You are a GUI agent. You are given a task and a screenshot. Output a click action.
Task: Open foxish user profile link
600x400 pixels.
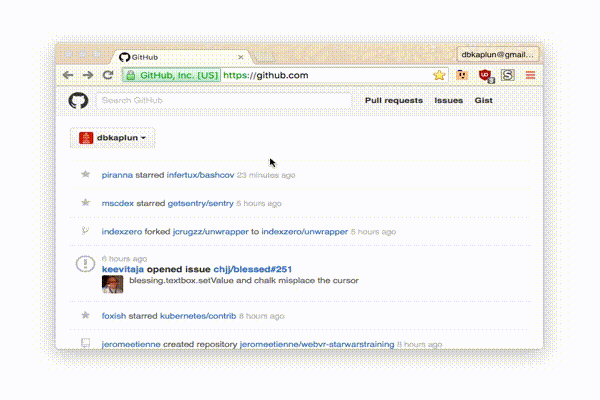click(x=114, y=316)
